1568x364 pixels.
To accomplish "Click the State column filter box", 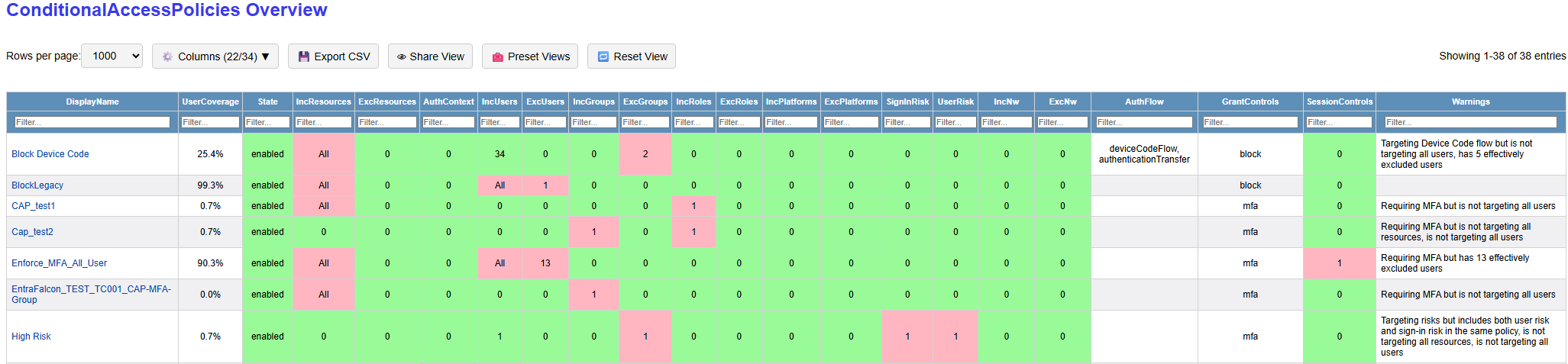I will pyautogui.click(x=267, y=122).
